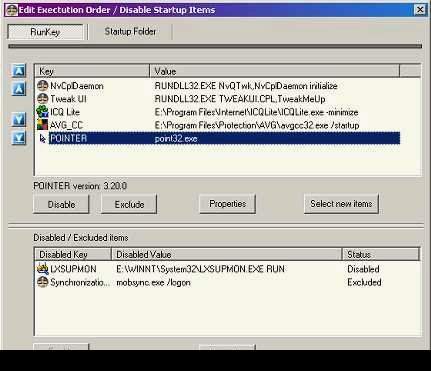This screenshot has width=431, height=371.
Task: Click the Excluded status cell
Action: pyautogui.click(x=364, y=282)
